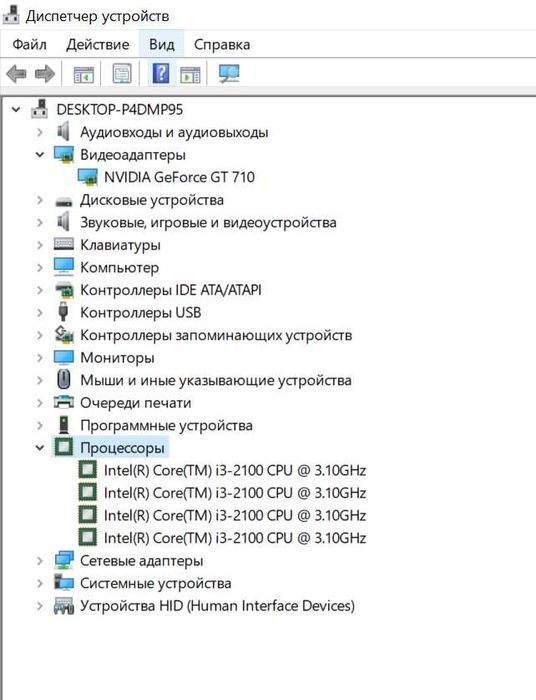Click the blue Help question mark icon
This screenshot has width=536, height=700.
point(161,73)
